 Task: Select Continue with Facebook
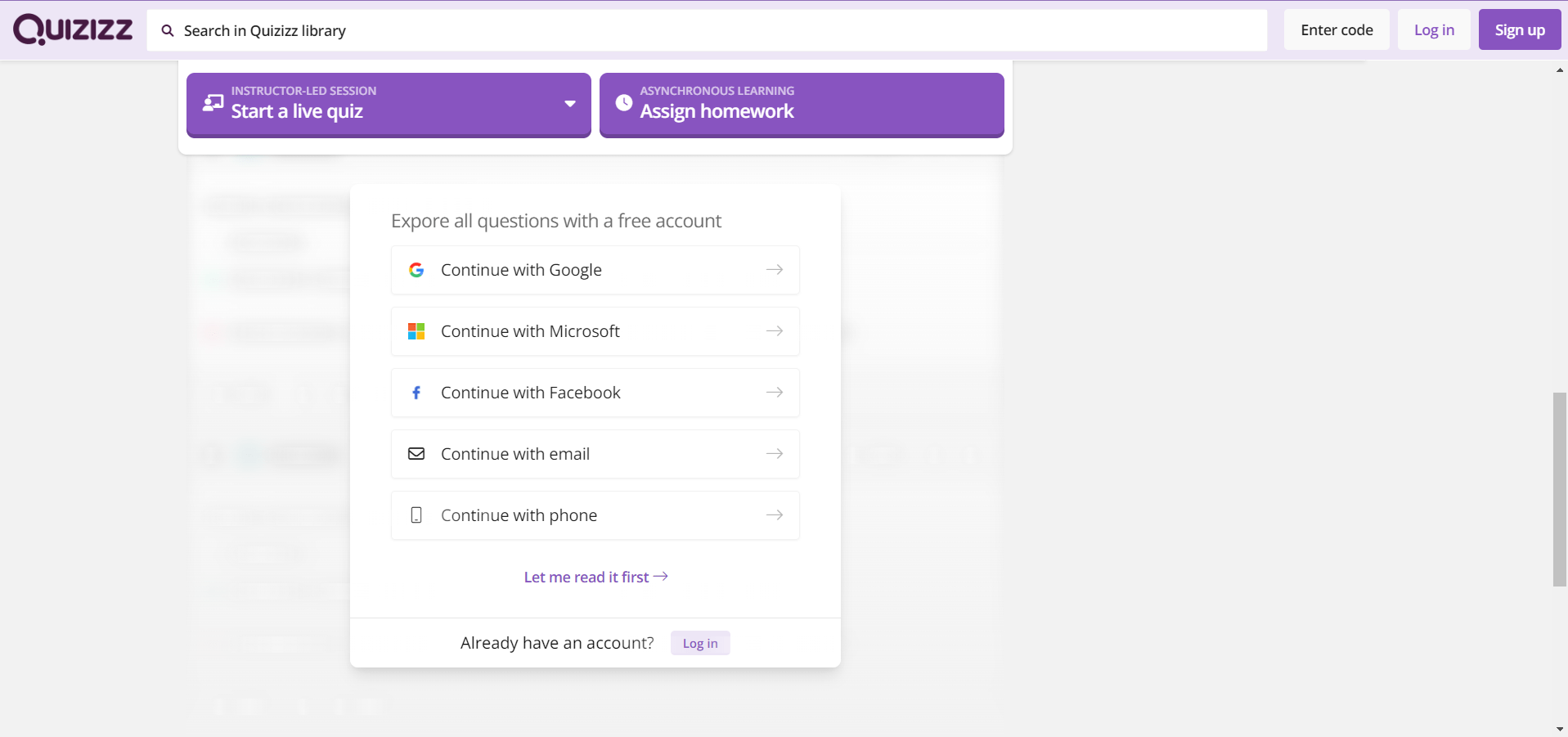595,393
